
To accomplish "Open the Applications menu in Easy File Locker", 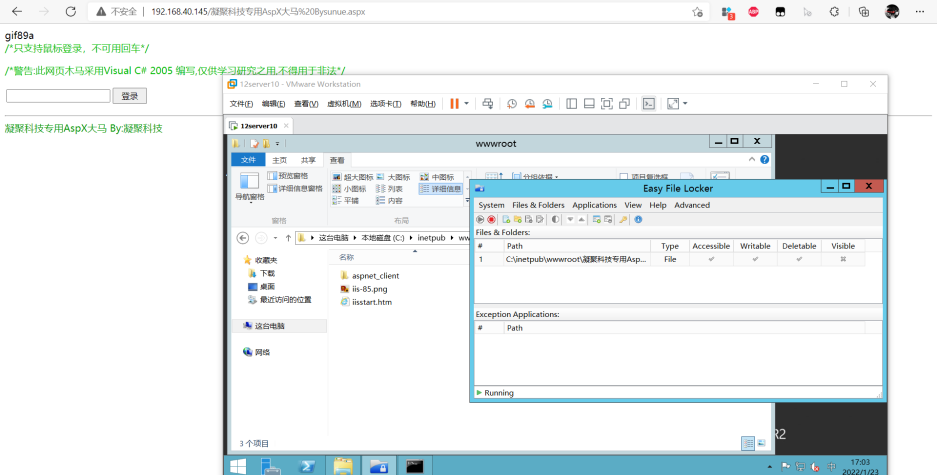I will [x=594, y=205].
